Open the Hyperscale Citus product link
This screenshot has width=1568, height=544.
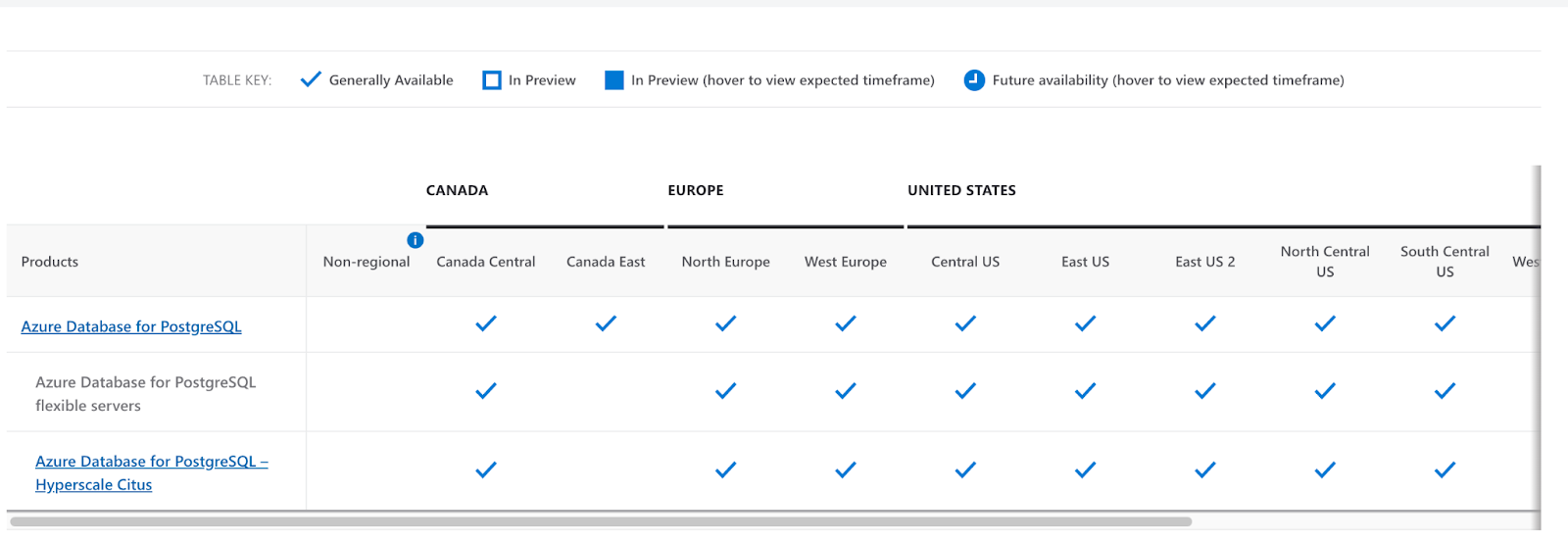(x=151, y=472)
